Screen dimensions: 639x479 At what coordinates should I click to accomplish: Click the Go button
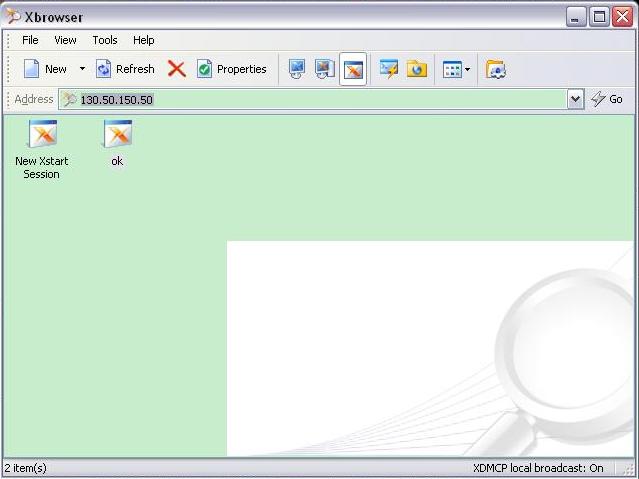(x=606, y=99)
